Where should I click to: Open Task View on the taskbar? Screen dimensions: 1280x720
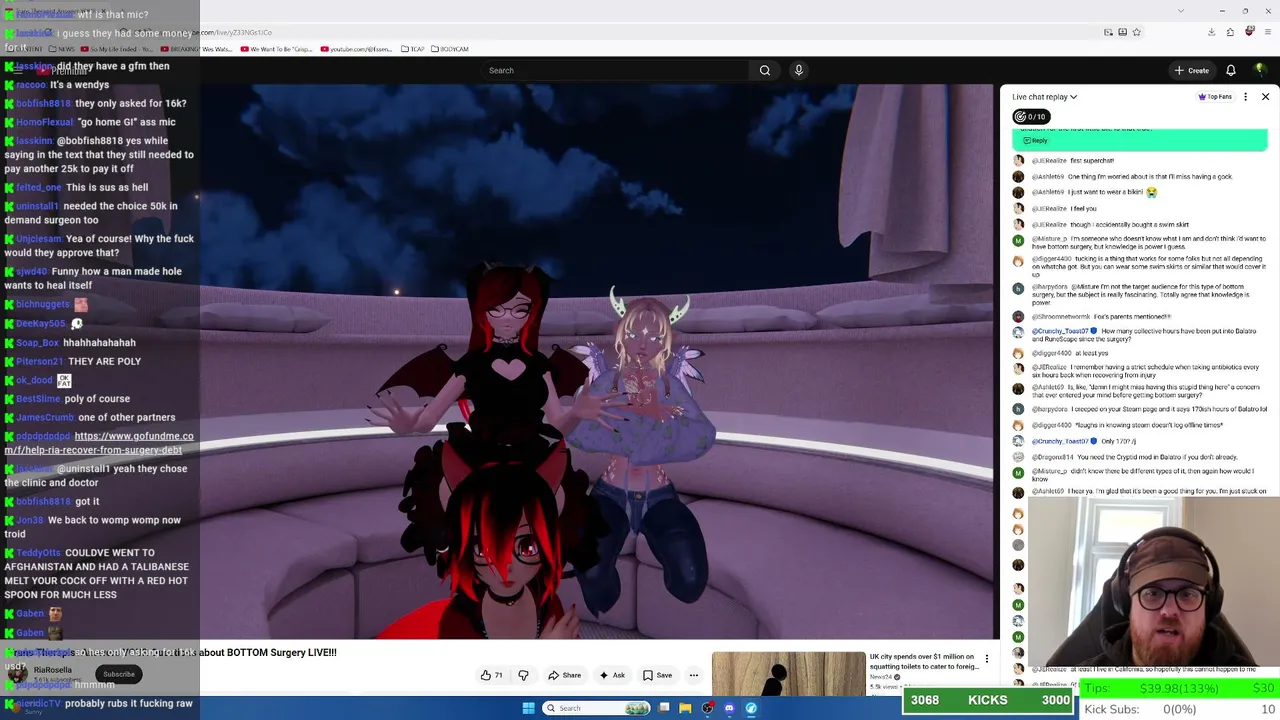click(664, 708)
